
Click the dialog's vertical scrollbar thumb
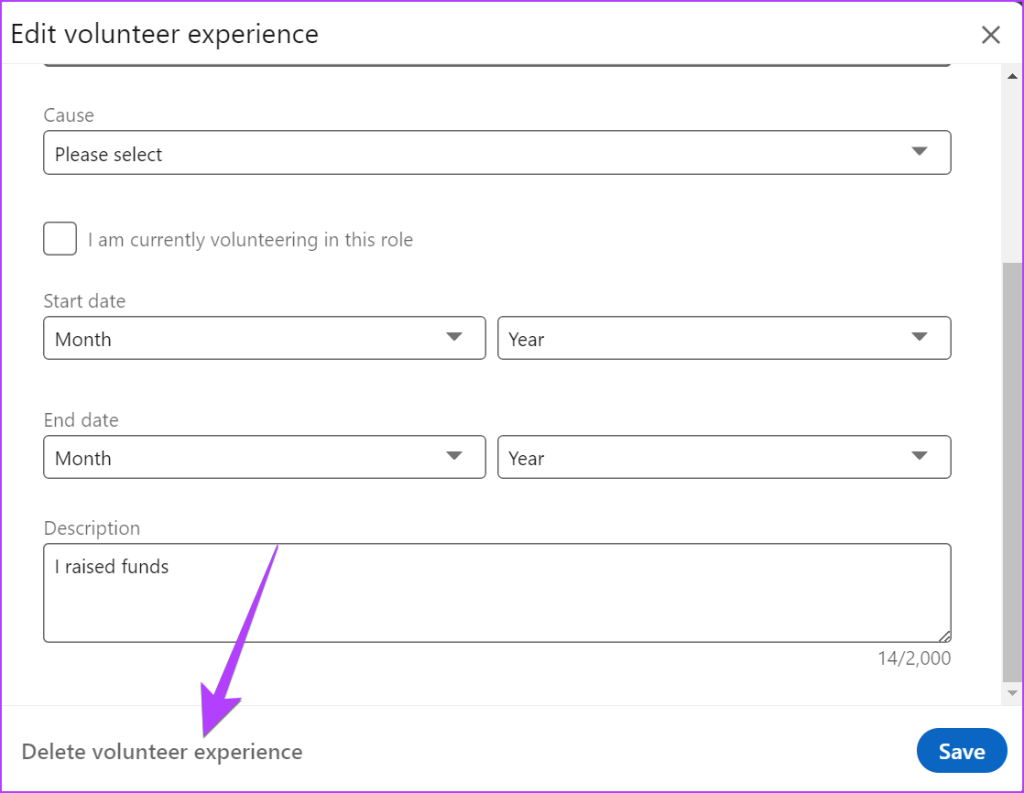point(1013,470)
